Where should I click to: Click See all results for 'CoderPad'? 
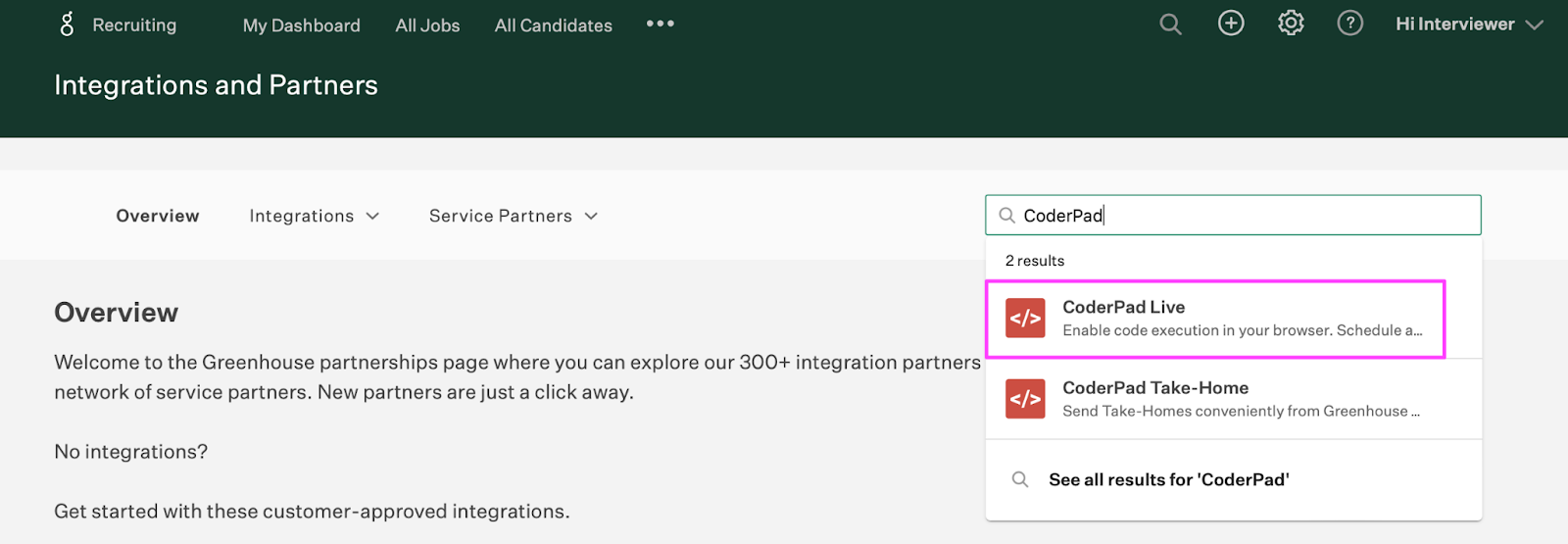[1169, 479]
